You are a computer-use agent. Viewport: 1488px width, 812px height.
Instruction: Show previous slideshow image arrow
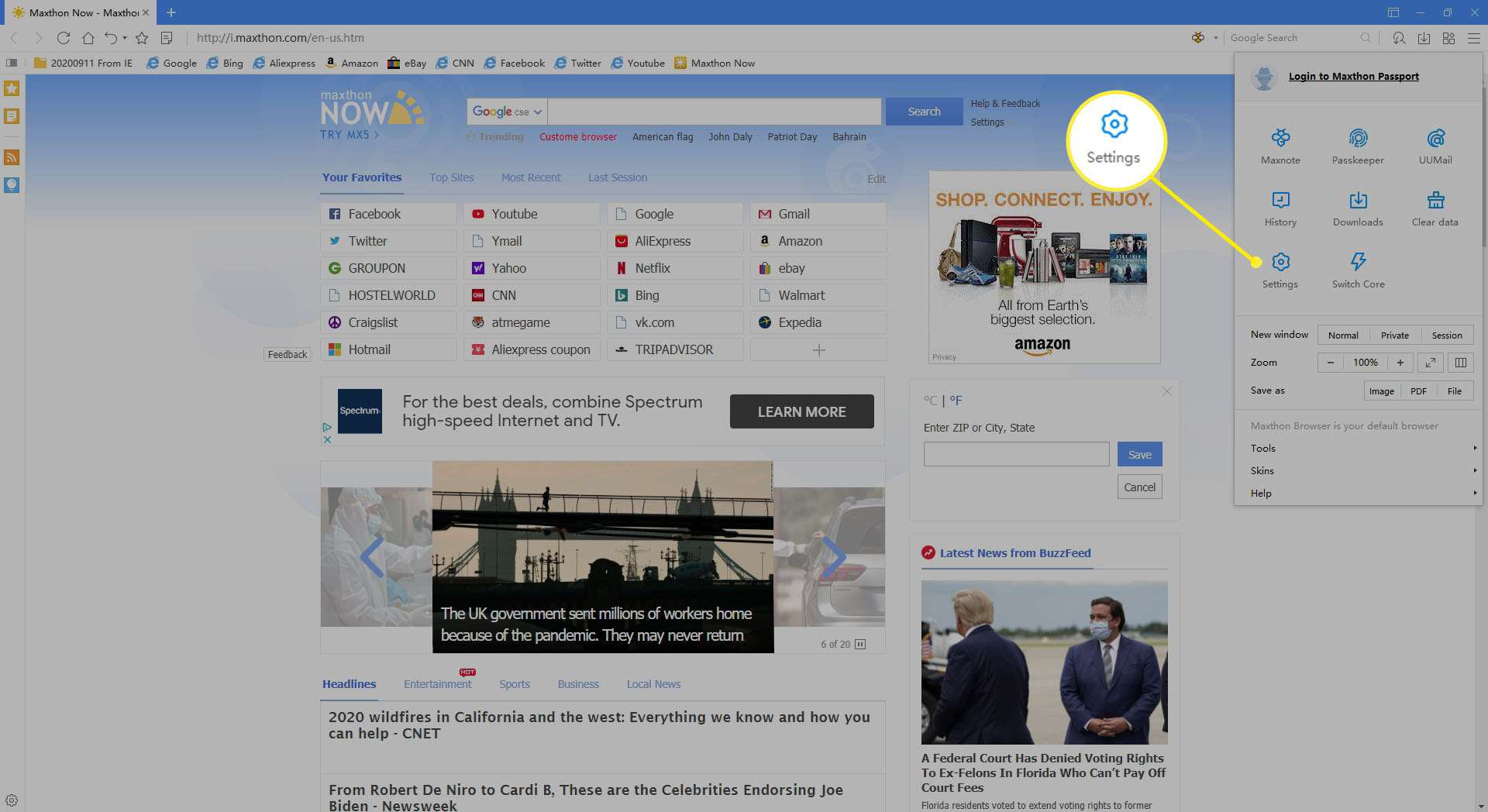pyautogui.click(x=373, y=556)
